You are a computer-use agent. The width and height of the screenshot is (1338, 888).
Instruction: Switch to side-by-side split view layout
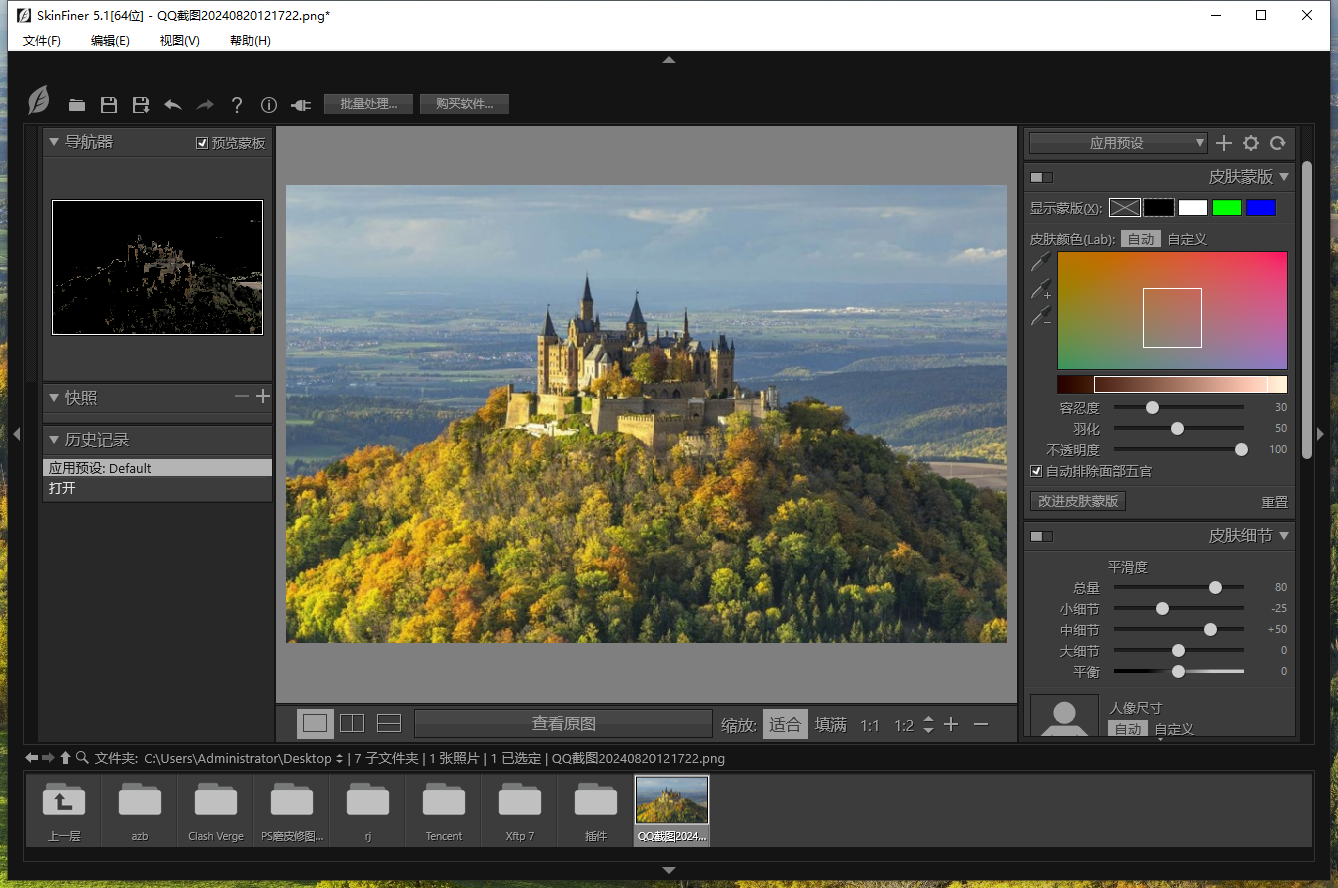[352, 723]
